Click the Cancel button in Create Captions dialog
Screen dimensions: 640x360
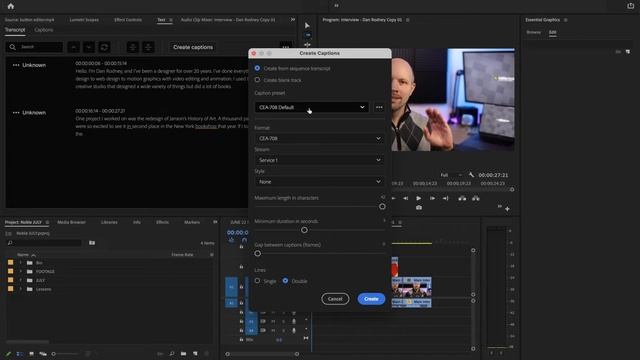pos(335,299)
